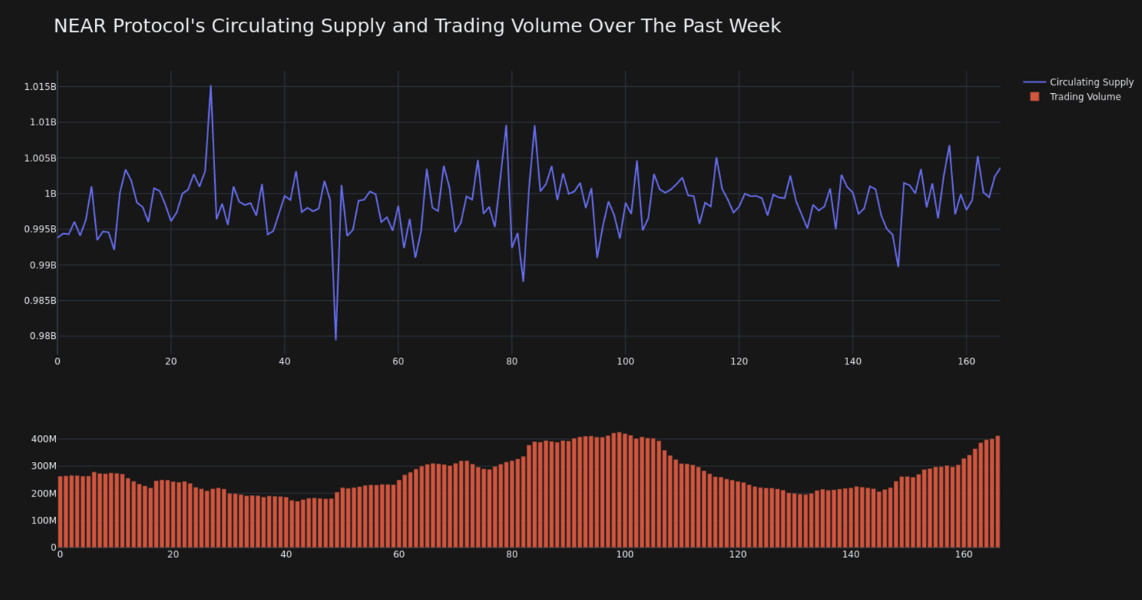Click the red Trading Volume legend square

[1034, 97]
